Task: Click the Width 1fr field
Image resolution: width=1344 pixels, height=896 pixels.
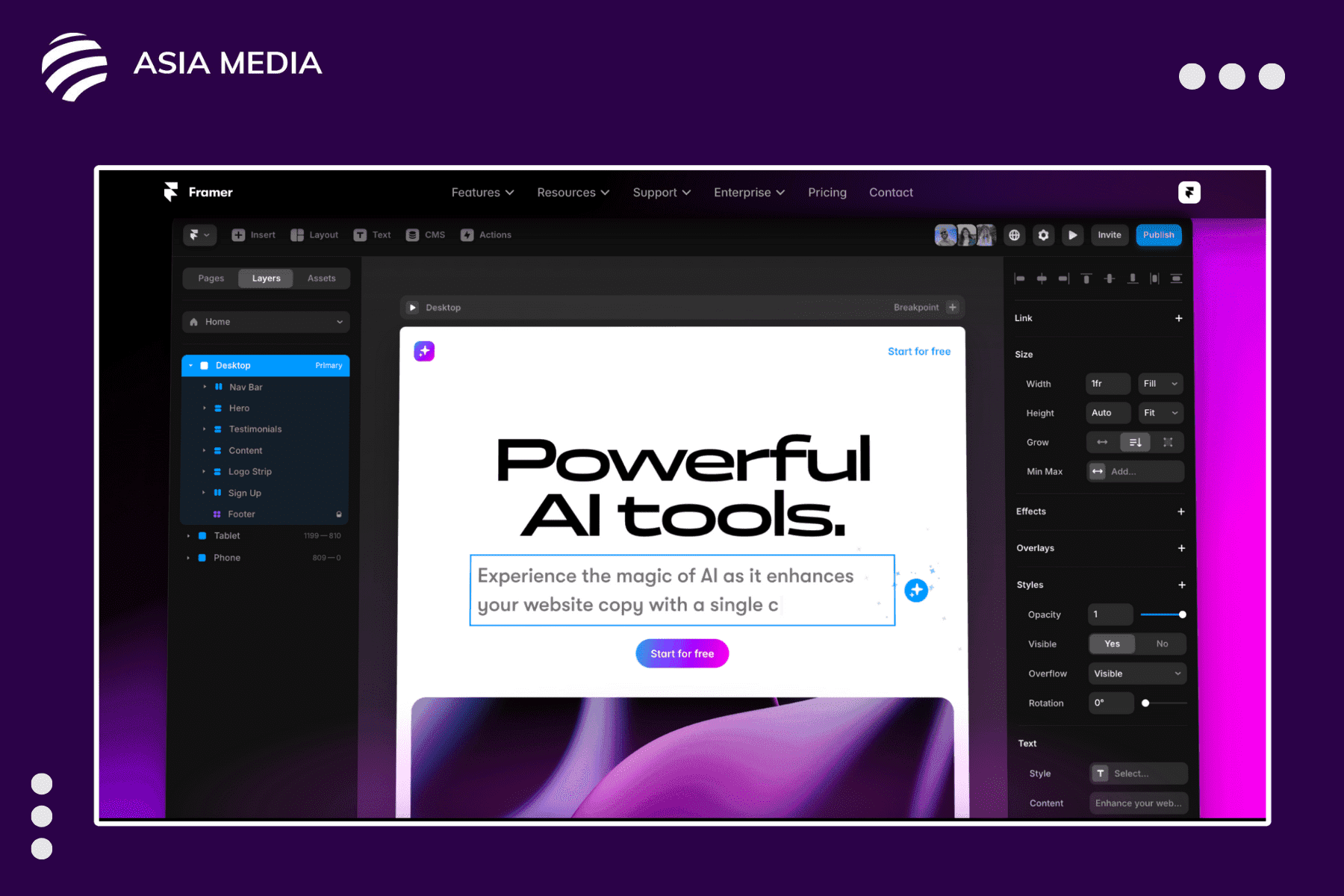Action: [x=1108, y=384]
